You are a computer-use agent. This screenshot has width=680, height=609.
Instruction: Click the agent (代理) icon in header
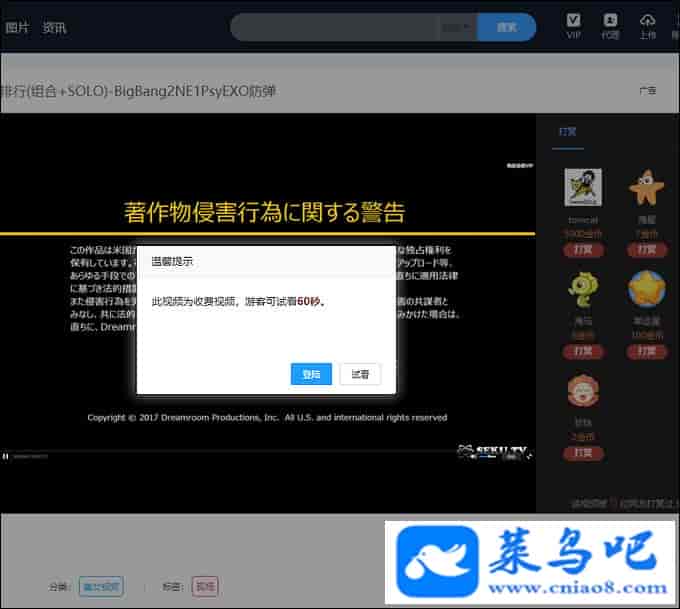(610, 21)
